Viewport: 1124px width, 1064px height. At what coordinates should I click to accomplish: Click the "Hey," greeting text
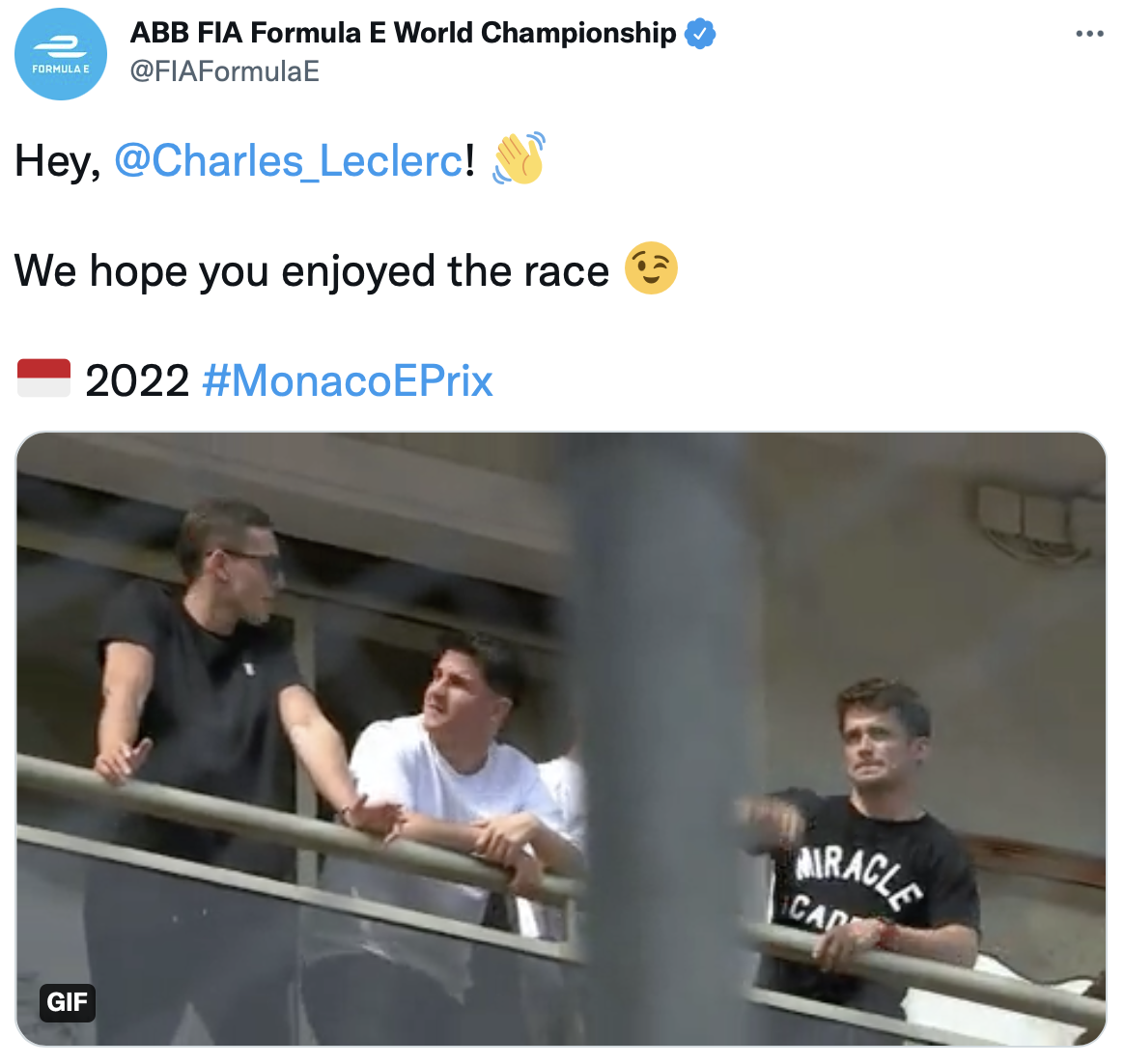pyautogui.click(x=57, y=161)
